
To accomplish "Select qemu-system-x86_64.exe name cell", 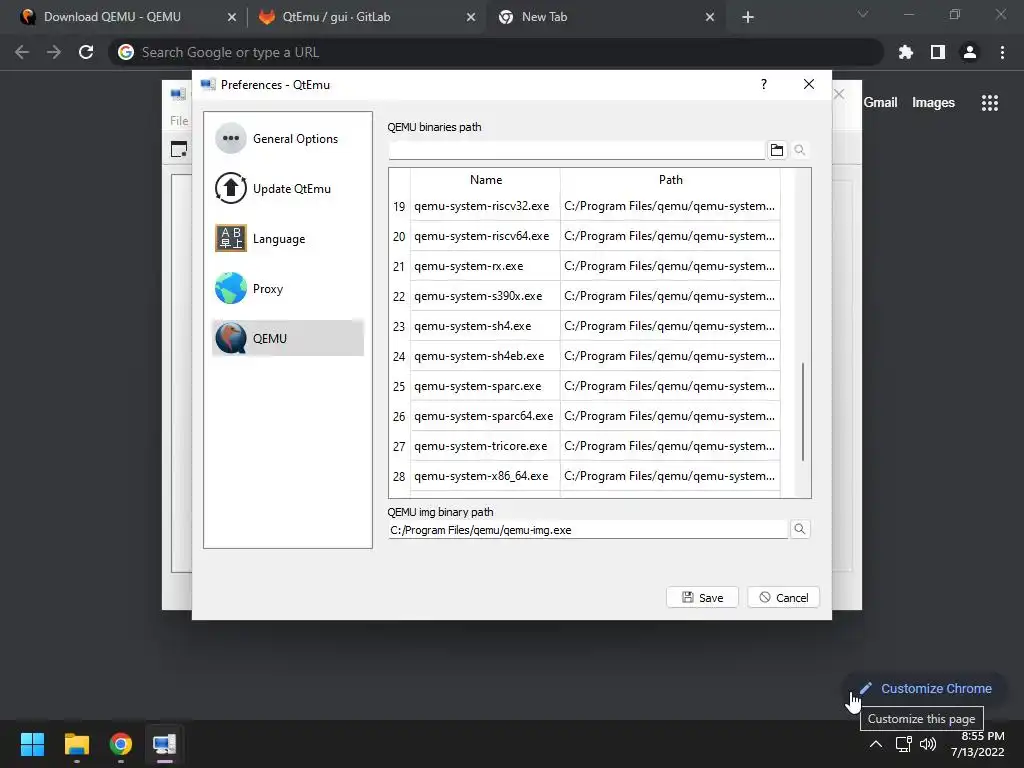I will (x=485, y=476).
